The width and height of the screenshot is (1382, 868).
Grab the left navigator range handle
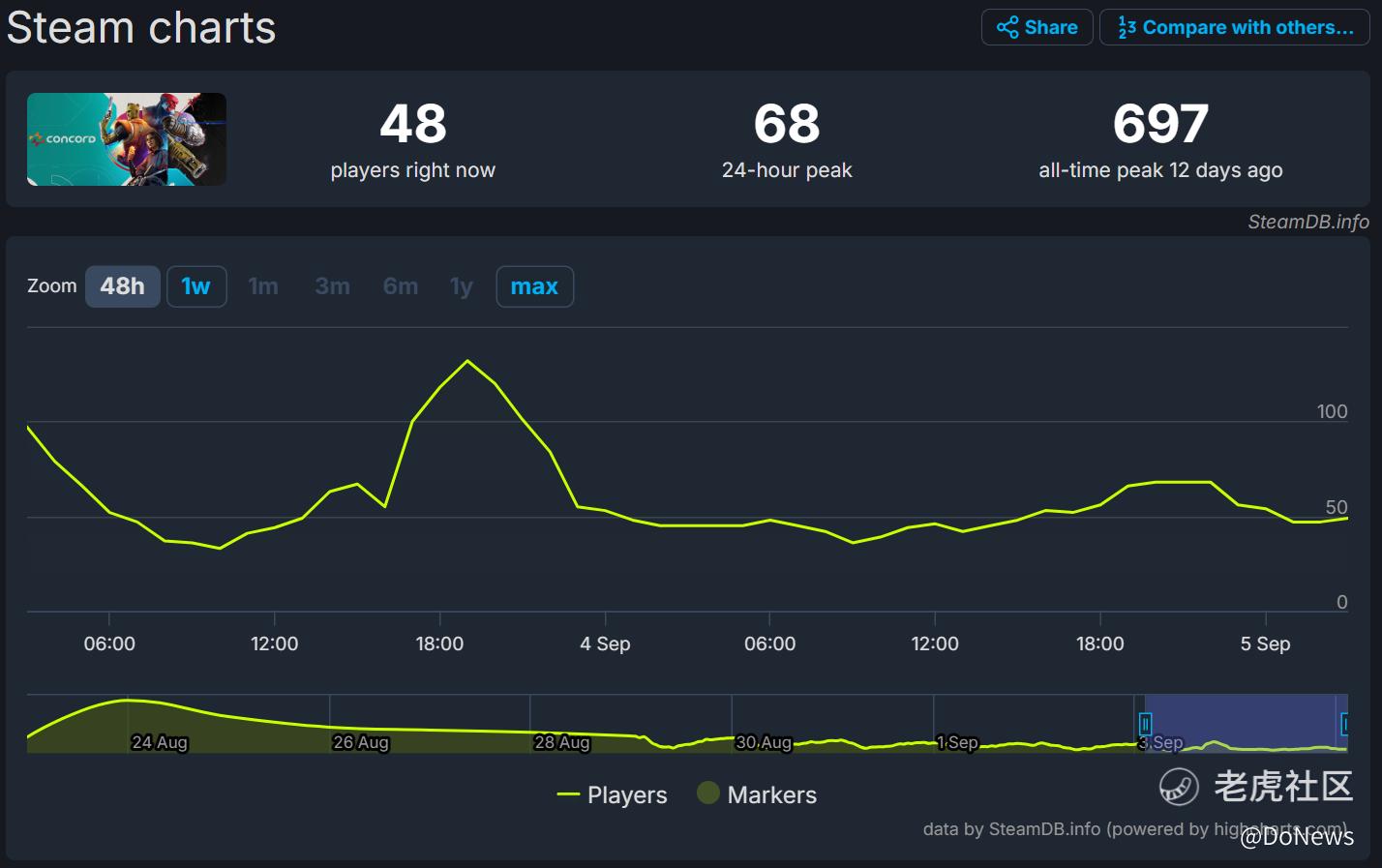point(1145,724)
